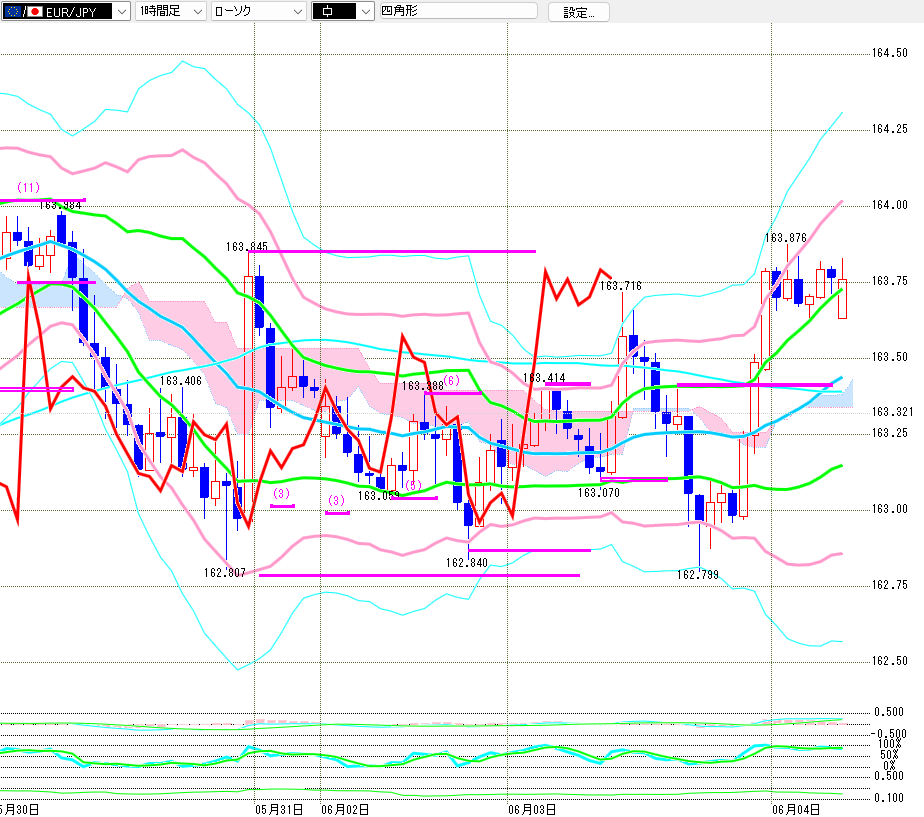Click the (11) magenta count label
This screenshot has height=817, width=924.
[28, 187]
